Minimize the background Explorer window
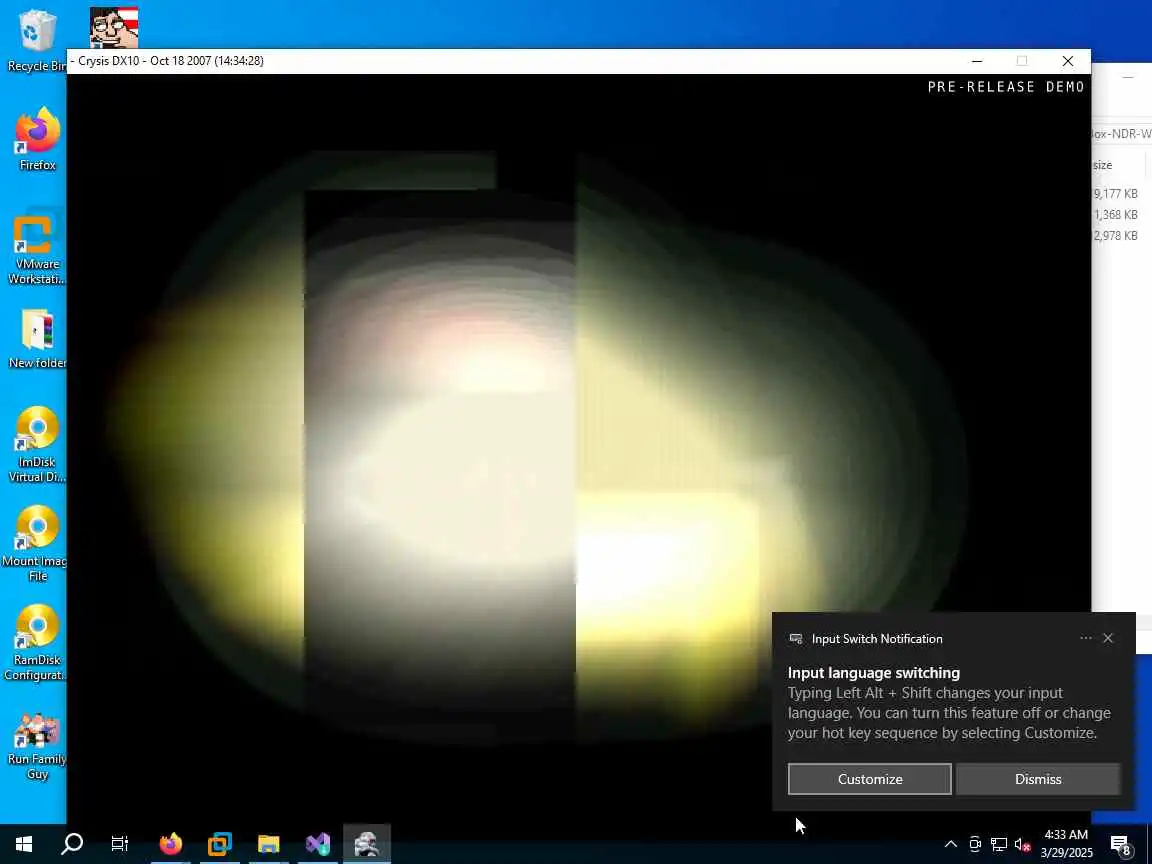 click(x=1128, y=76)
